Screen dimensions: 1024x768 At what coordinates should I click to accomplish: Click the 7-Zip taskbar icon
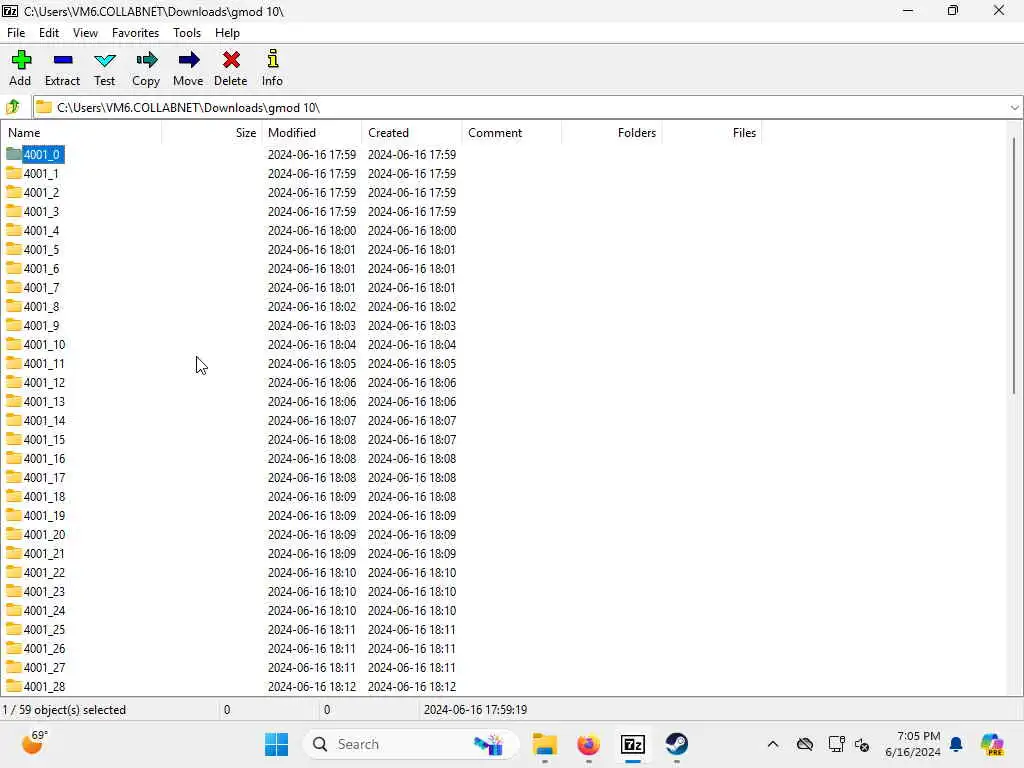click(633, 744)
